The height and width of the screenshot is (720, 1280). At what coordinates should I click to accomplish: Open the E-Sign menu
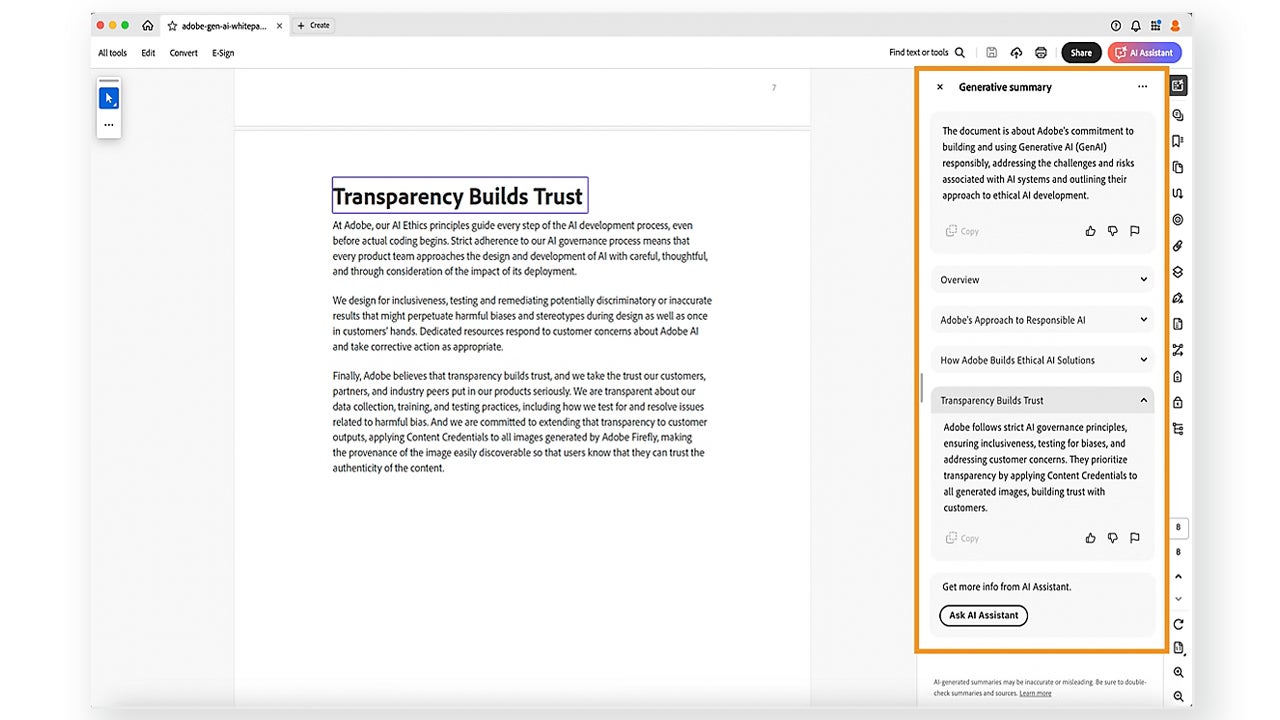coord(223,53)
